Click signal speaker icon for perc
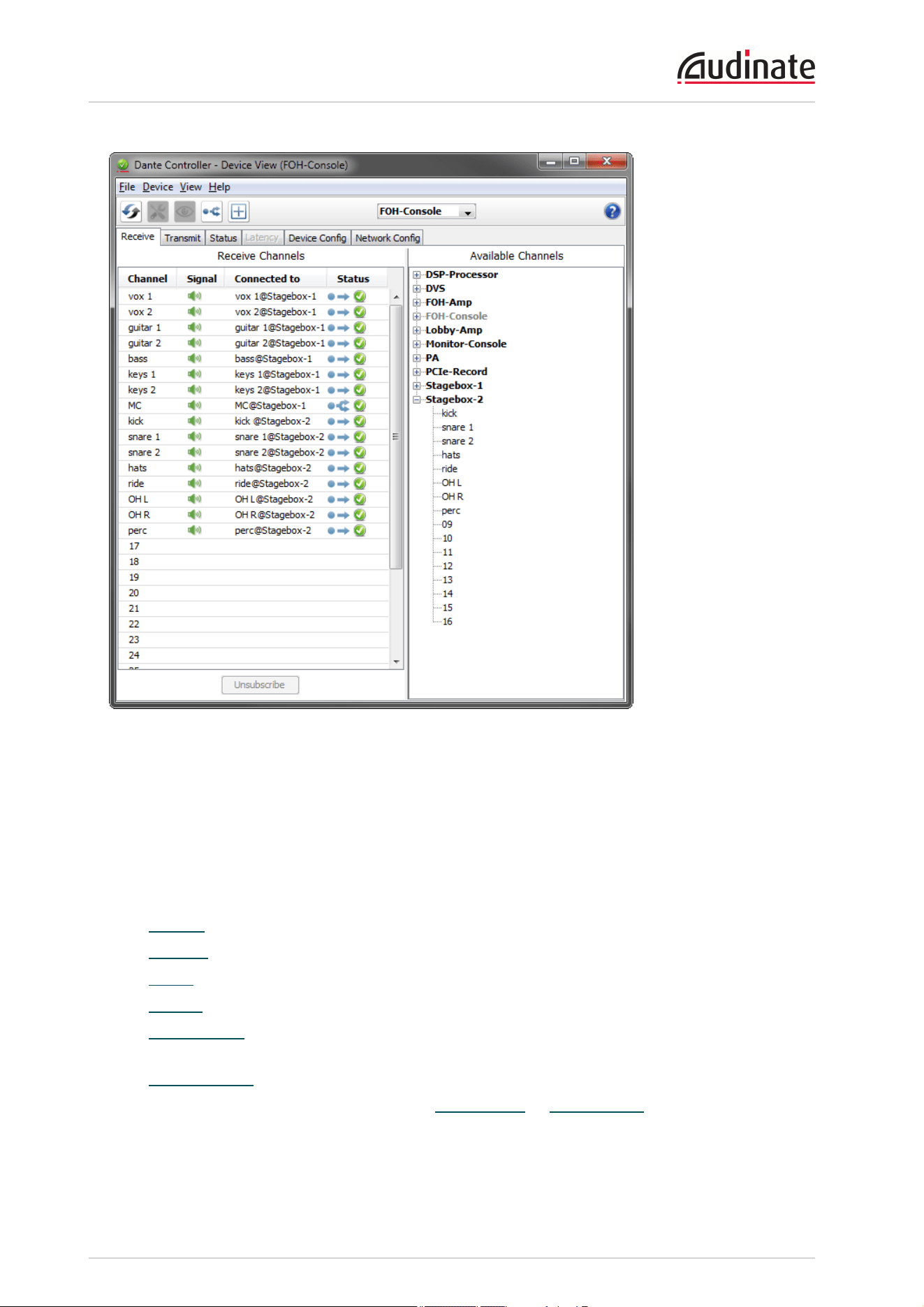The height and width of the screenshot is (1307, 924). click(x=194, y=530)
